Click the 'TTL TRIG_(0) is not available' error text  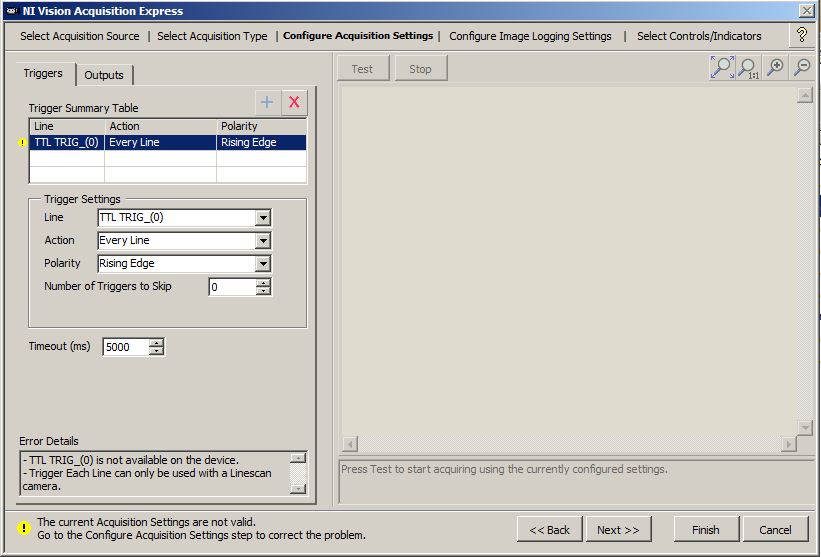pos(131,460)
